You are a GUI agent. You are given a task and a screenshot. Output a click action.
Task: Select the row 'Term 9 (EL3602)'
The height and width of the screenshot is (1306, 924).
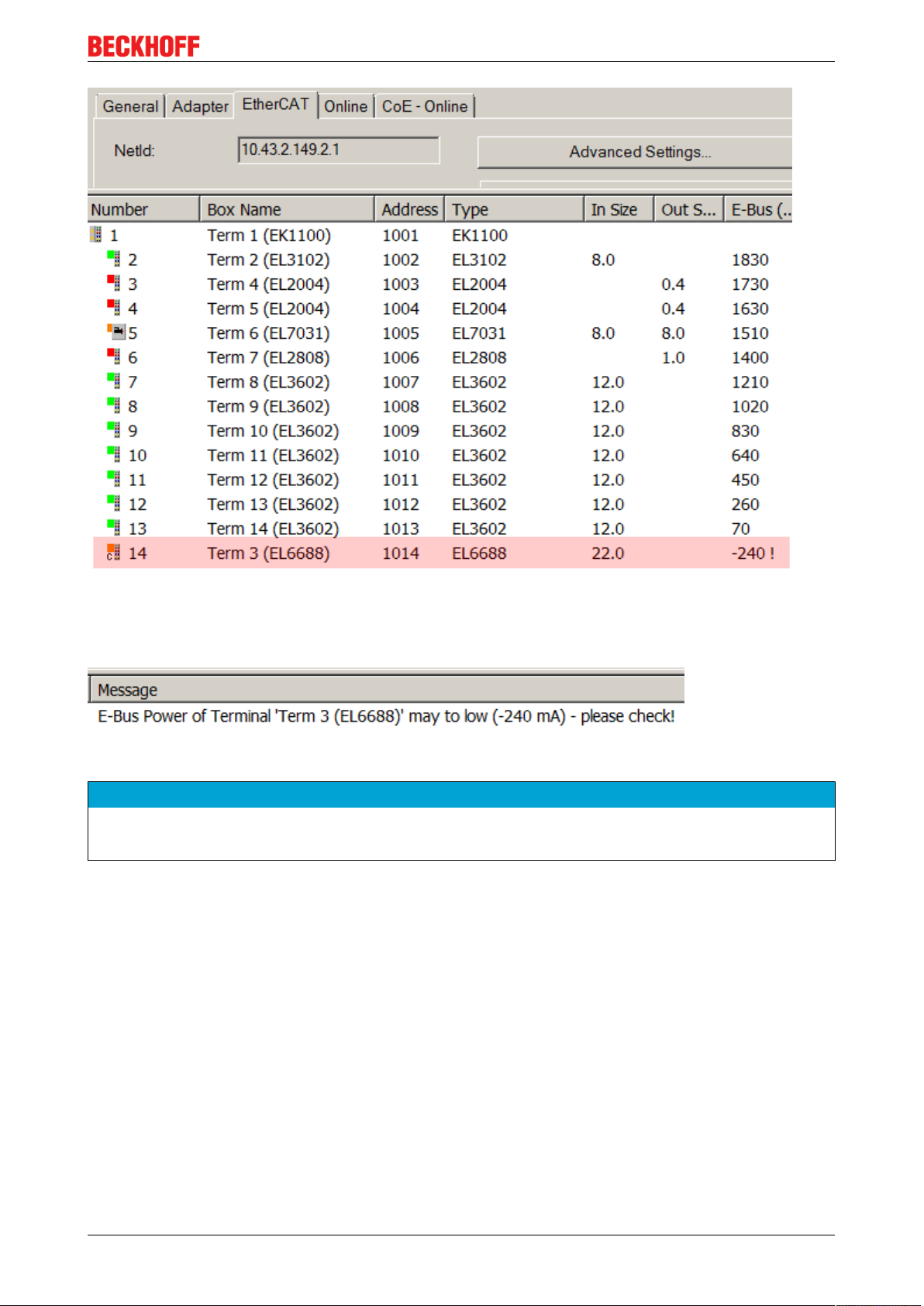point(440,406)
